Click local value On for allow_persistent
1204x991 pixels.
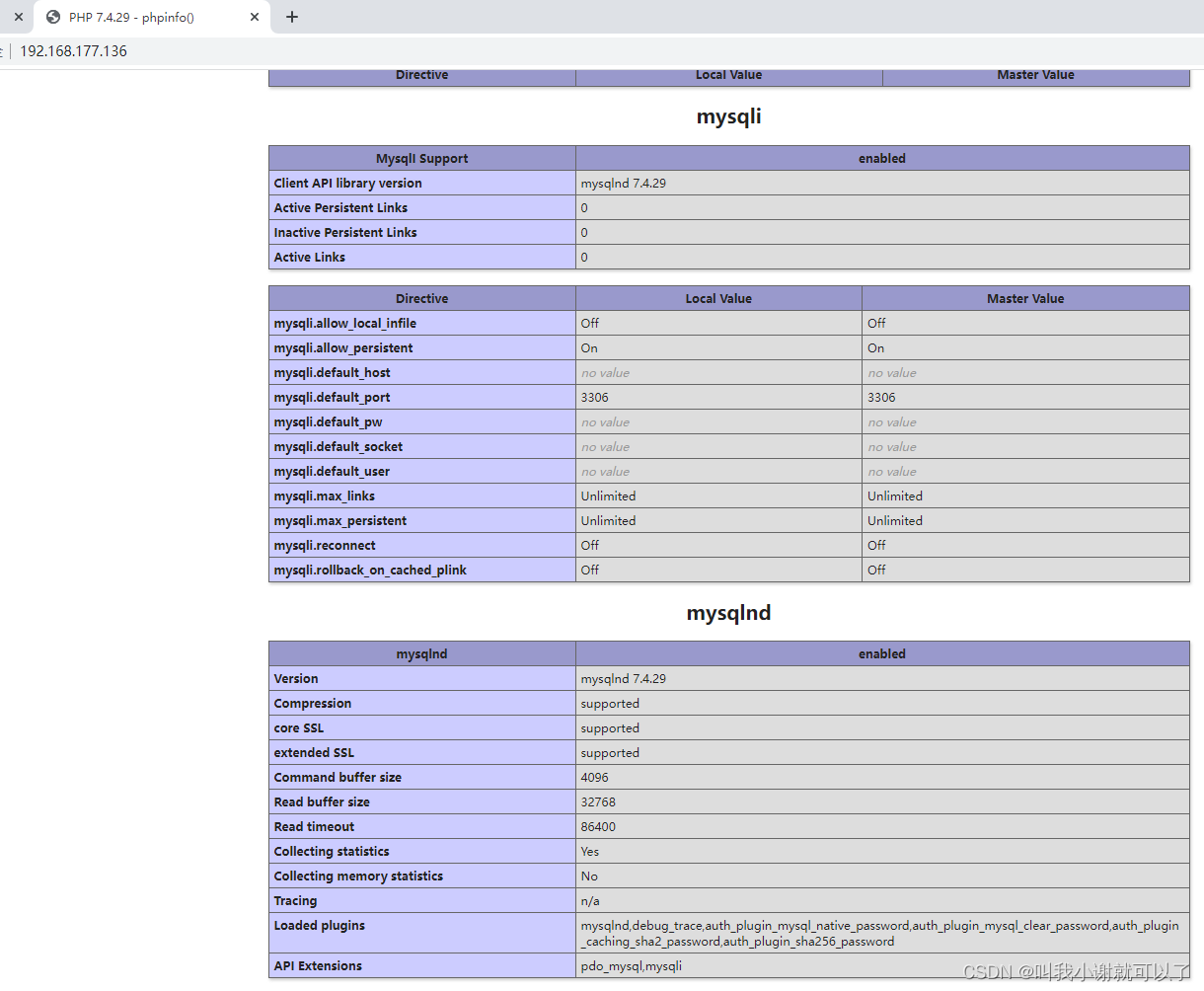coord(589,348)
